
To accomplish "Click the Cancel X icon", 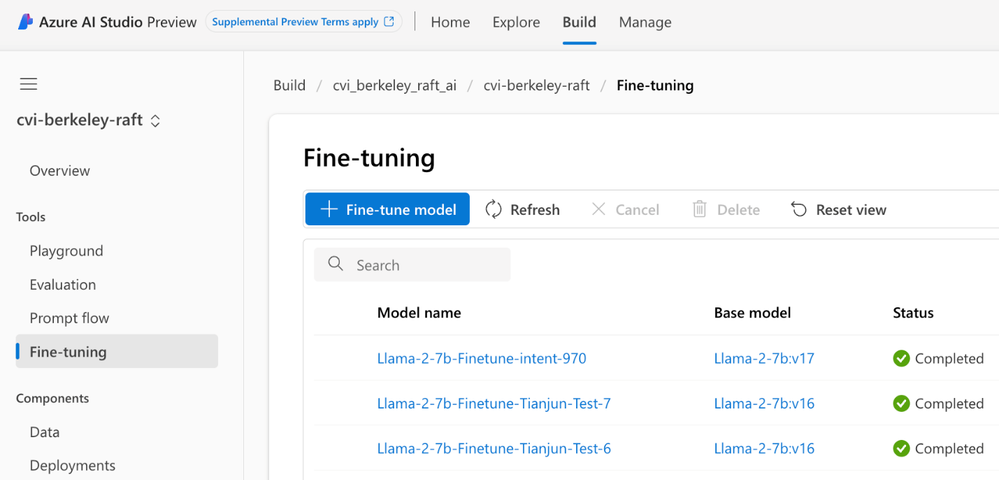I will tap(599, 209).
